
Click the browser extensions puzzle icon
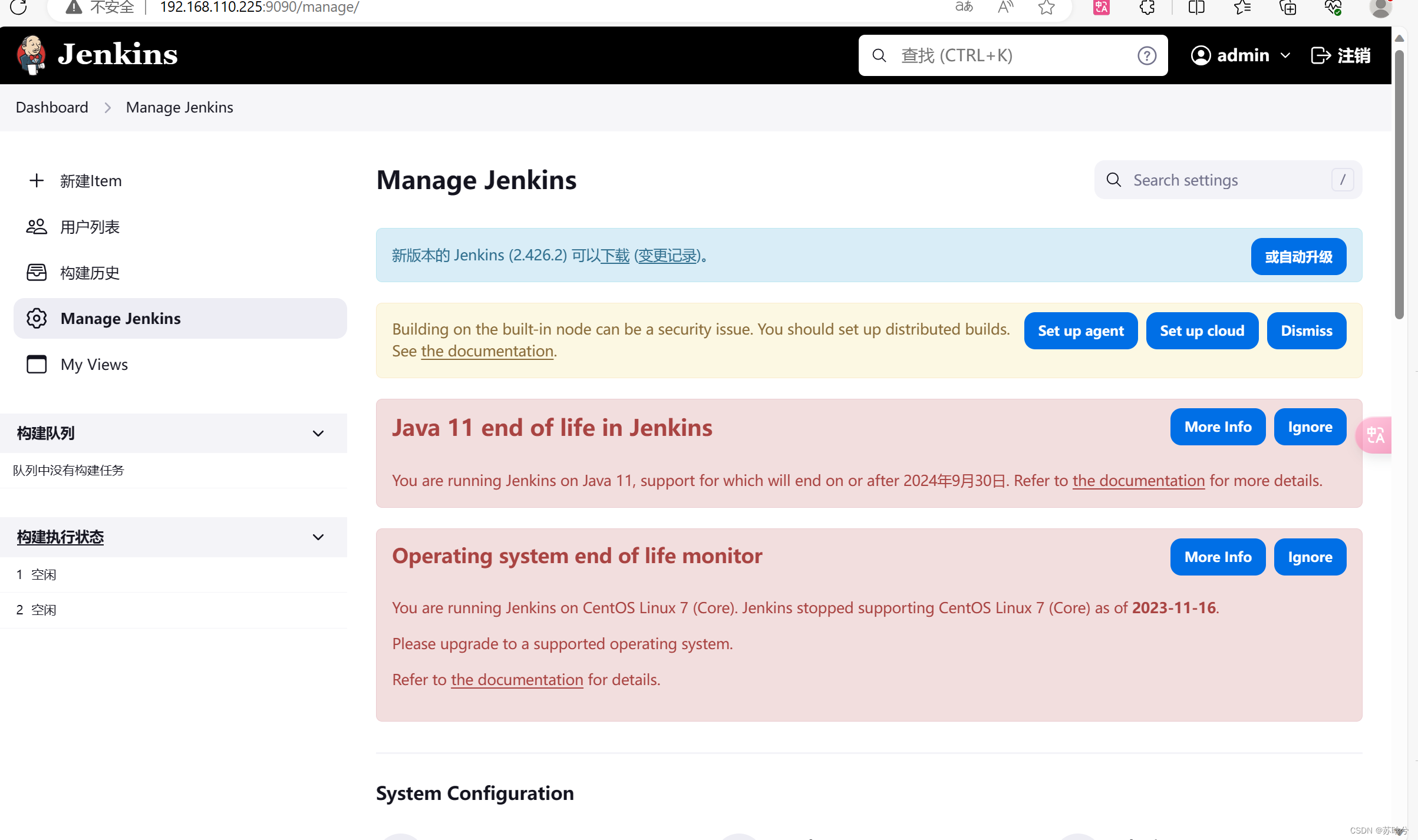point(1147,8)
